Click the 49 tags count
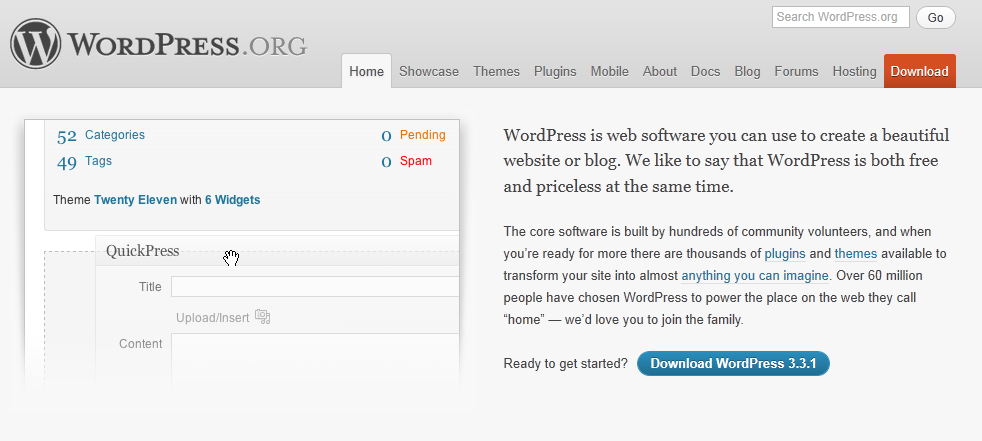Viewport: 982px width, 441px height. [x=66, y=162]
